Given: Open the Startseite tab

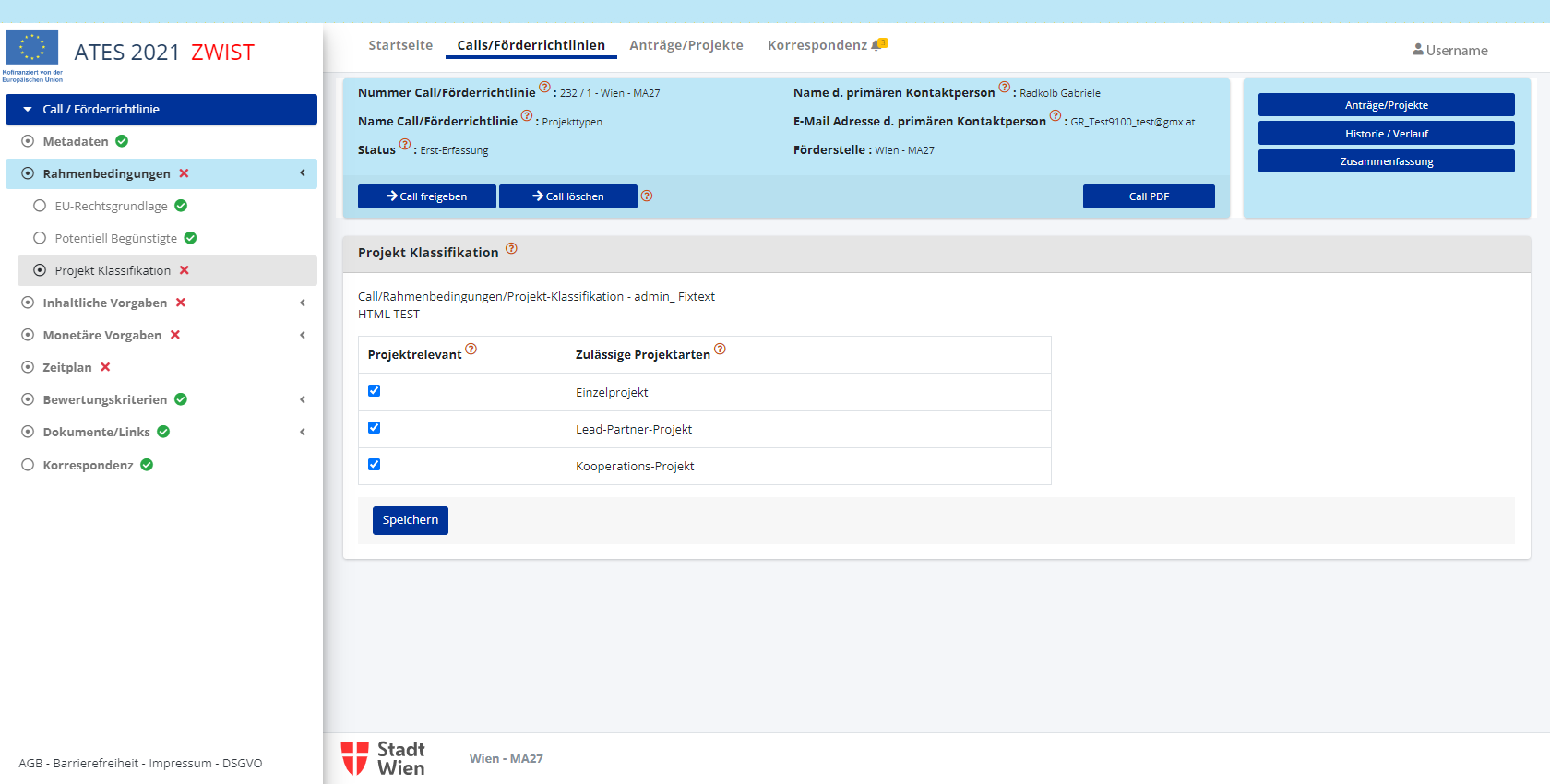Looking at the screenshot, I should point(400,45).
